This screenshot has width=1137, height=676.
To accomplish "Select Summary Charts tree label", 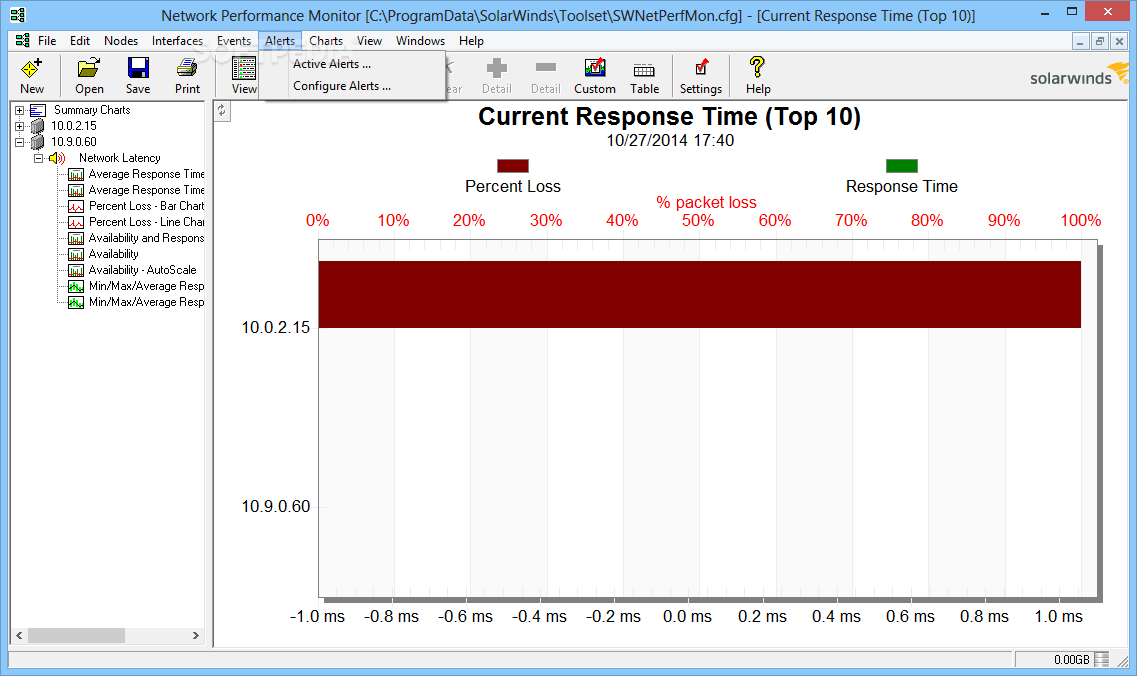I will click(x=92, y=110).
